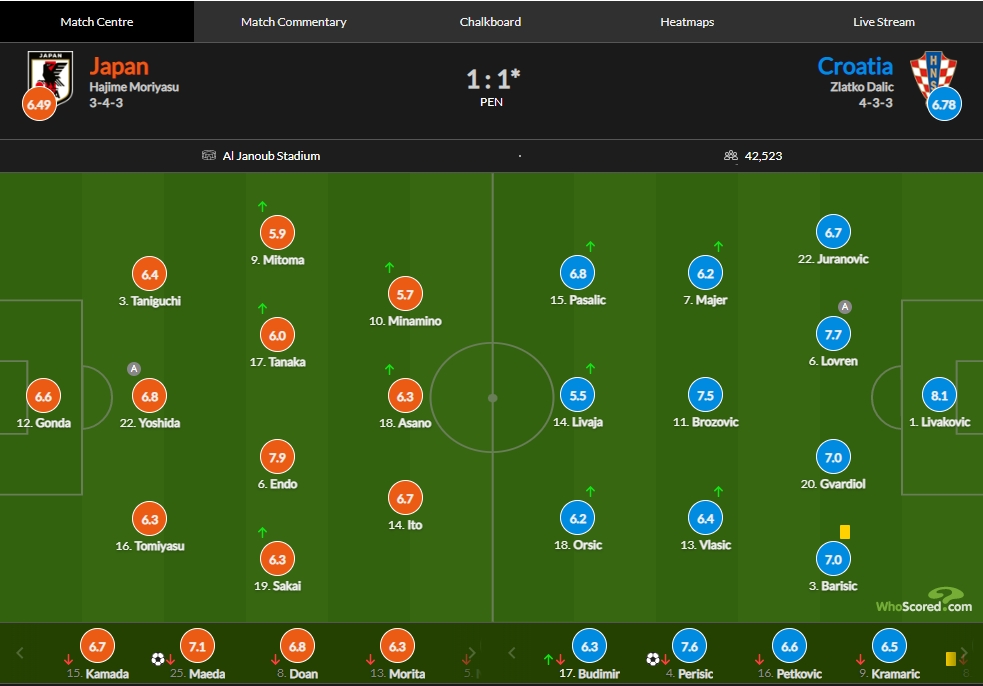Click the Japan team crest
Screen dimensions: 983x686
click(x=51, y=77)
